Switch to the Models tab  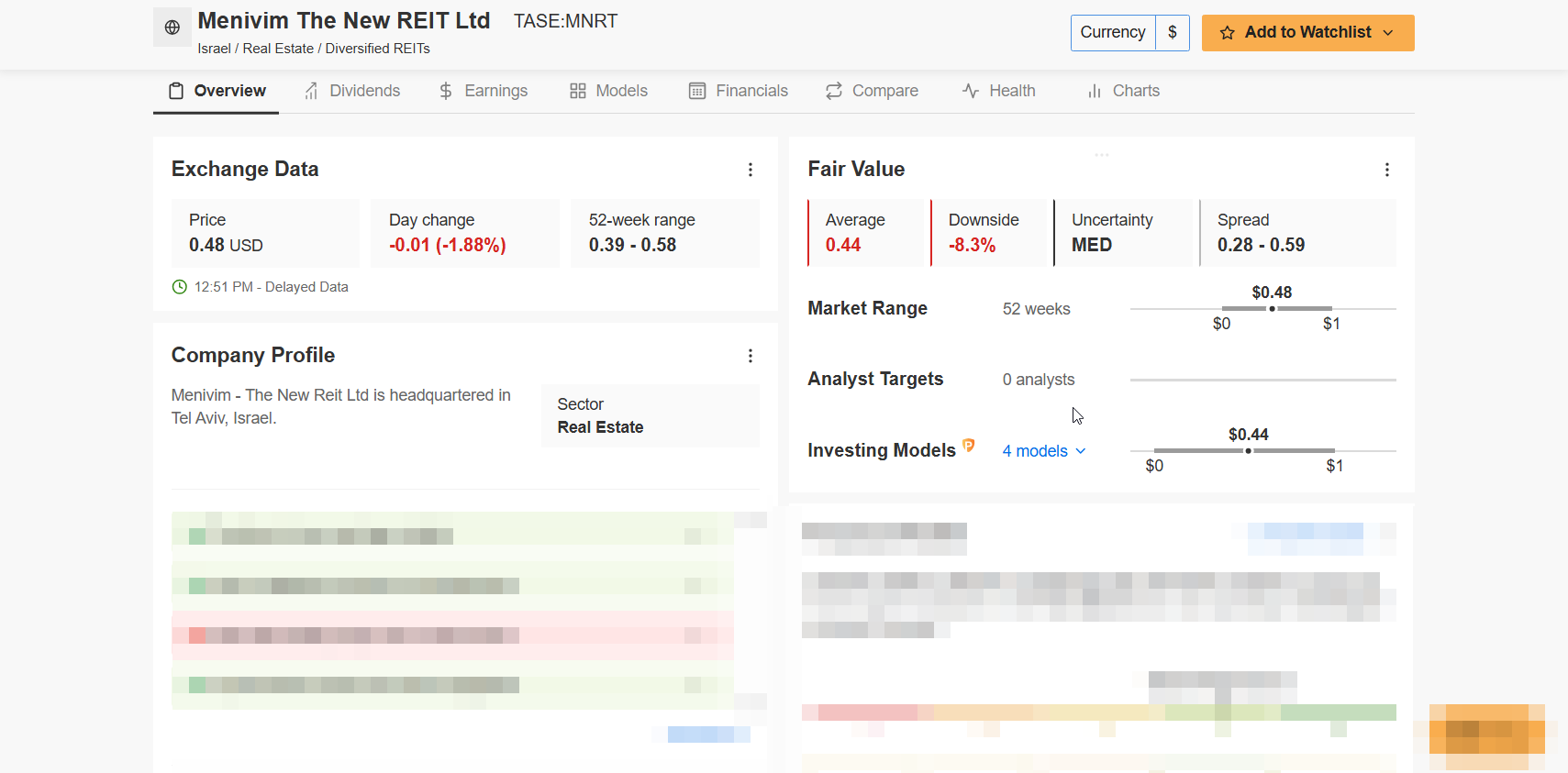[608, 91]
